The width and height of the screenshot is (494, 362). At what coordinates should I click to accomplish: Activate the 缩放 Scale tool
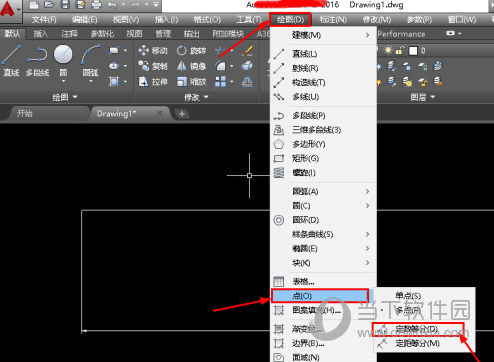coord(191,81)
